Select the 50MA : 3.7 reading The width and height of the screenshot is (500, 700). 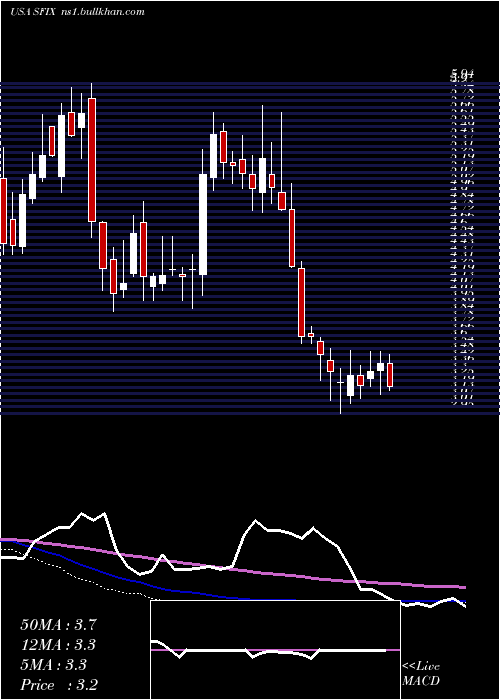pyautogui.click(x=58, y=625)
